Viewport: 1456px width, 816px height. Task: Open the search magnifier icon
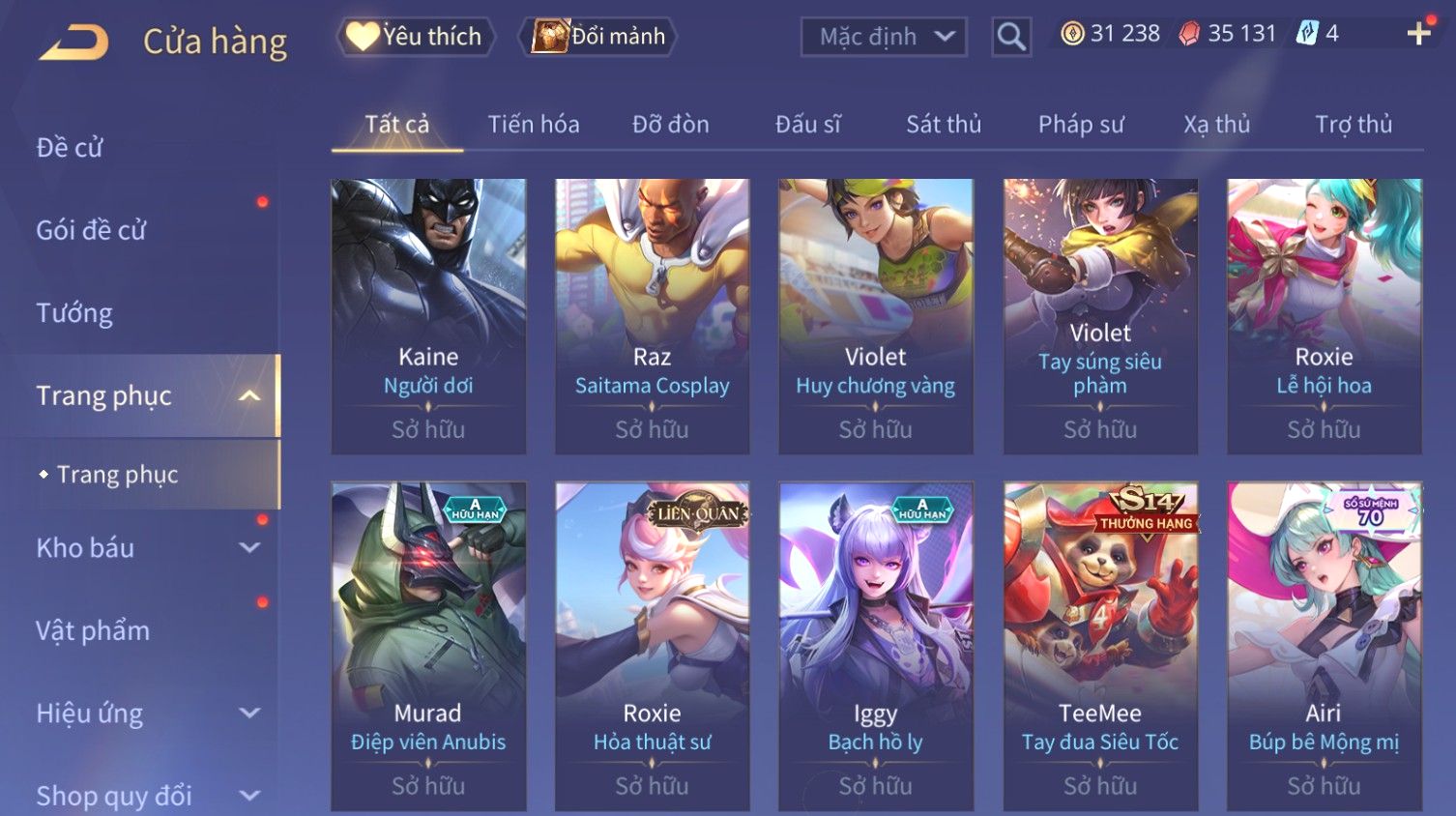tap(1011, 37)
